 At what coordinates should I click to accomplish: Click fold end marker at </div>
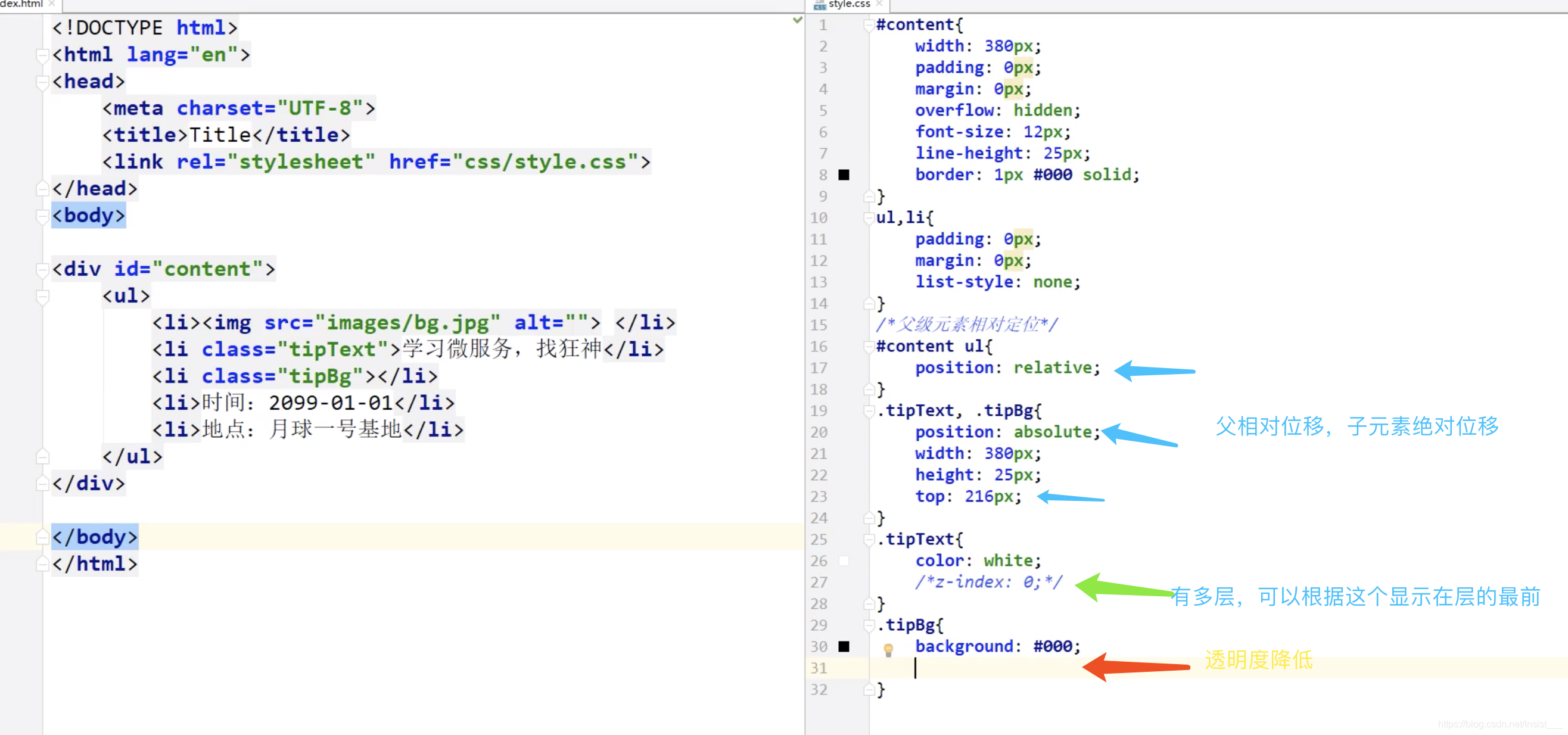point(43,483)
